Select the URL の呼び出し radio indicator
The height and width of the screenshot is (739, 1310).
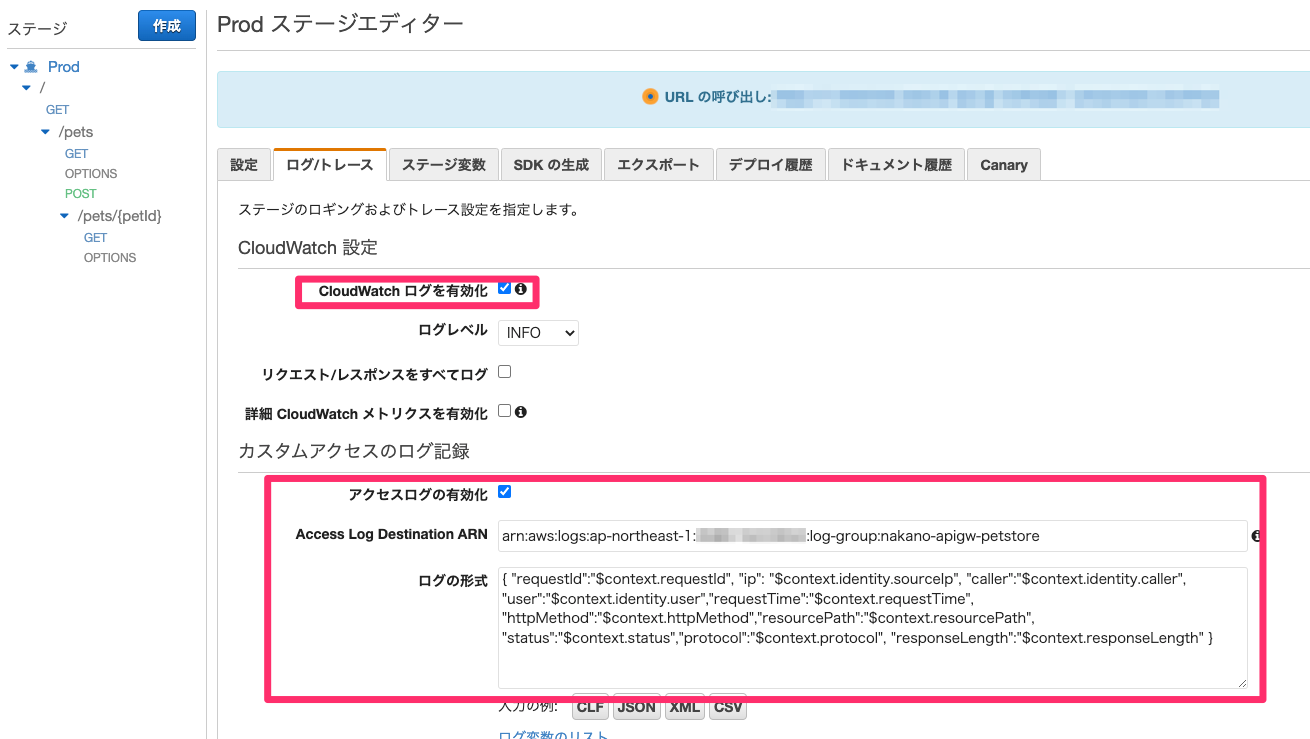[x=650, y=97]
